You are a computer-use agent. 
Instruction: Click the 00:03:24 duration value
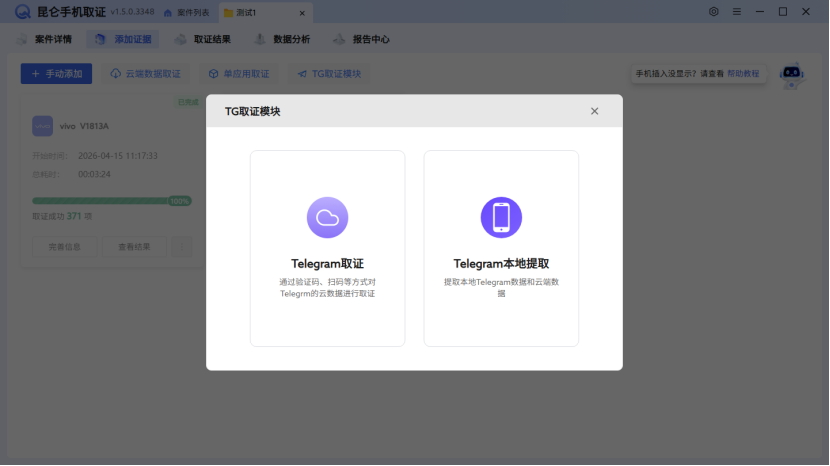[x=94, y=174]
